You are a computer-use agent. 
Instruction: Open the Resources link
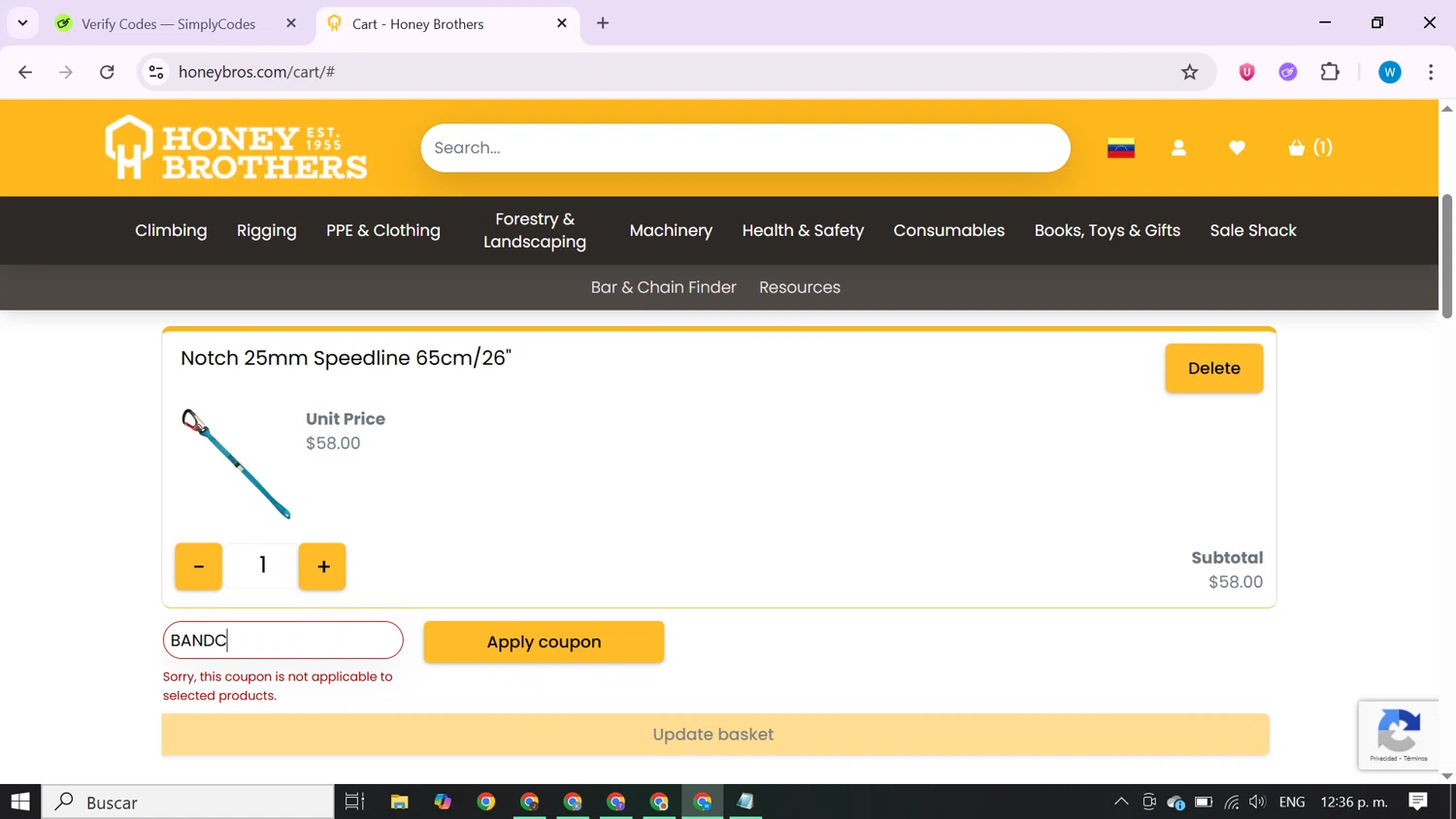coord(800,287)
